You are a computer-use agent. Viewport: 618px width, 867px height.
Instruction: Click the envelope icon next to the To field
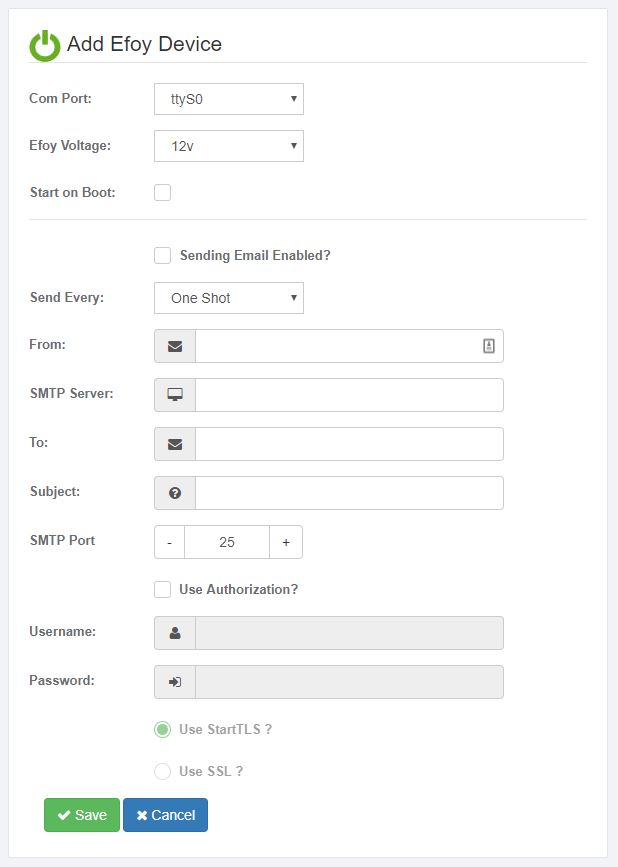coord(174,443)
